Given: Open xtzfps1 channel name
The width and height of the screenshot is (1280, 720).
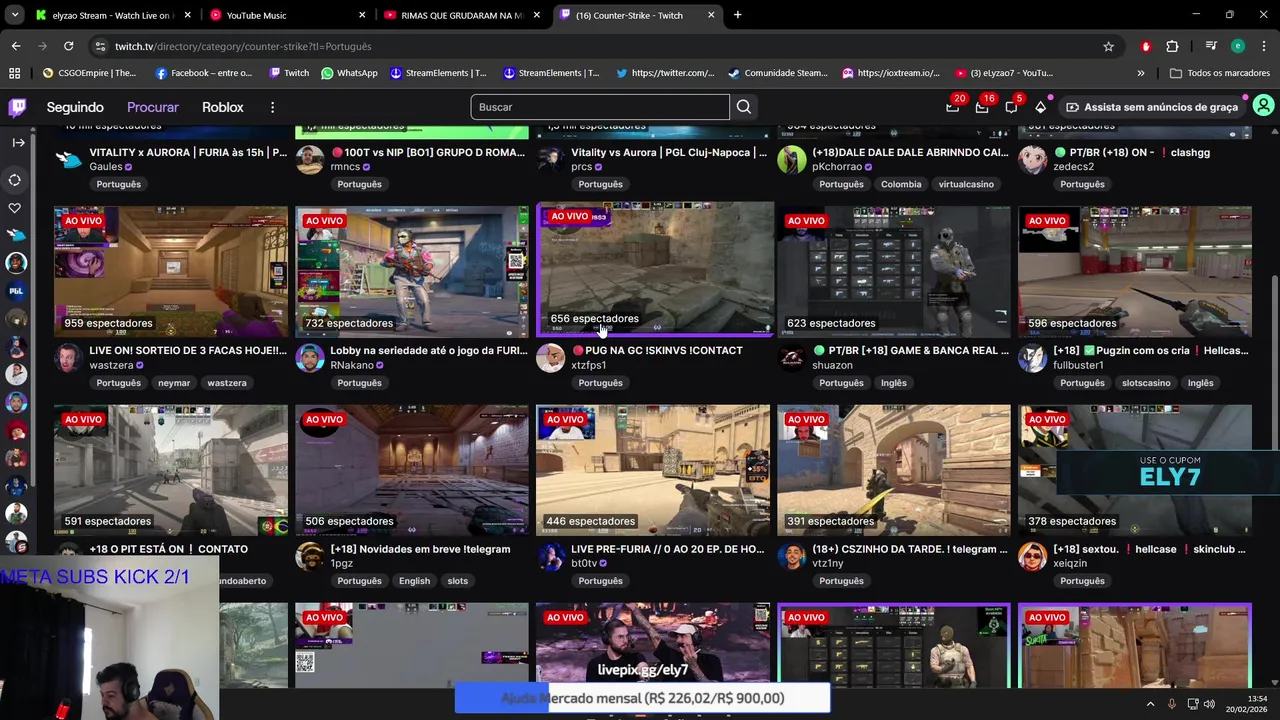Looking at the screenshot, I should pyautogui.click(x=589, y=366).
